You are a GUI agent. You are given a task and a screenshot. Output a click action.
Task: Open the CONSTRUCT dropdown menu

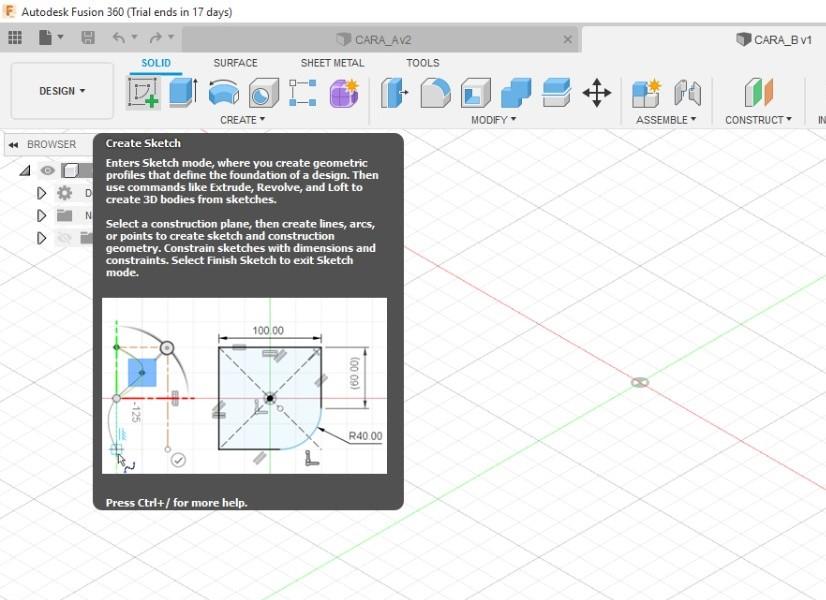[x=758, y=120]
